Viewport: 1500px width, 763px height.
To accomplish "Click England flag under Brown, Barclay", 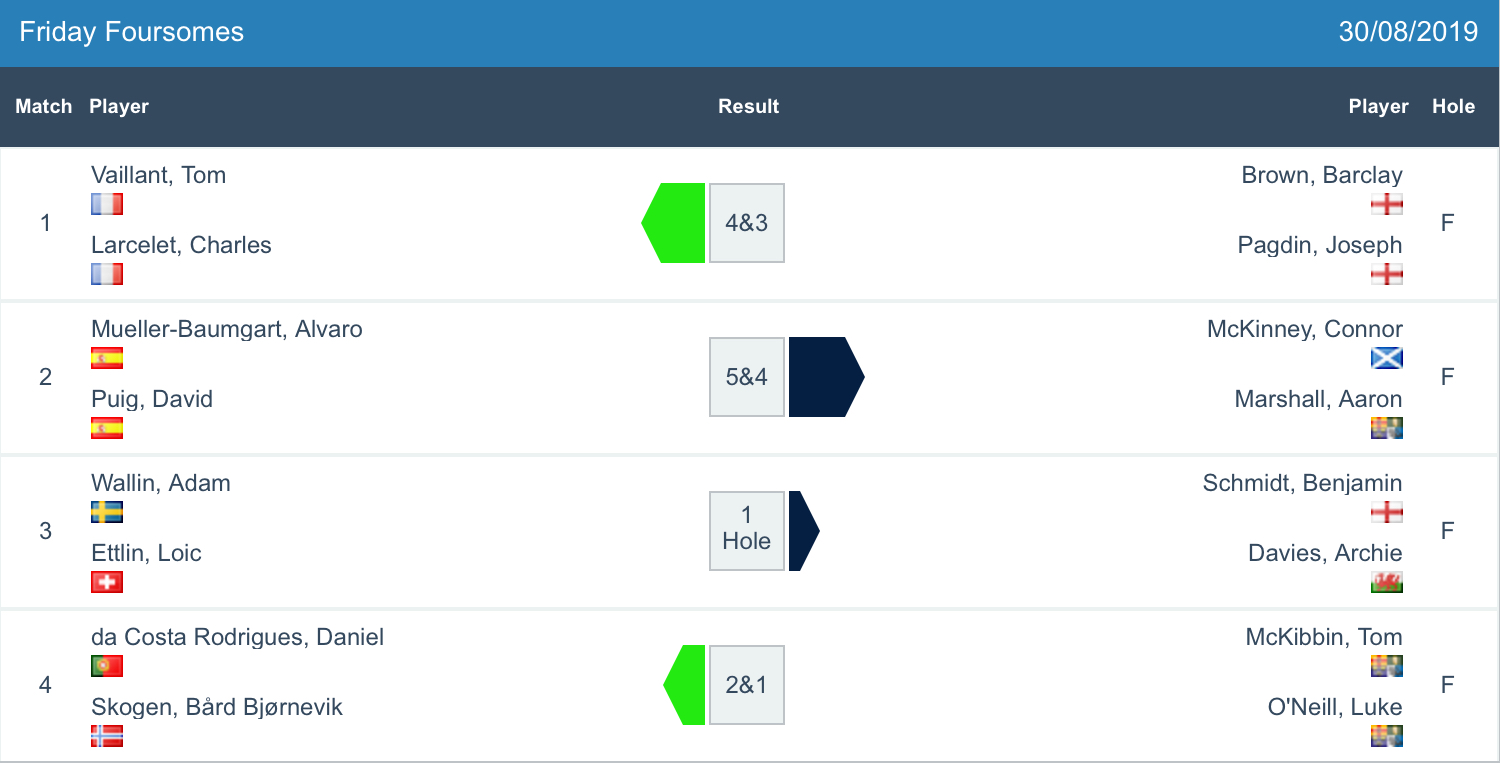I will click(1387, 204).
